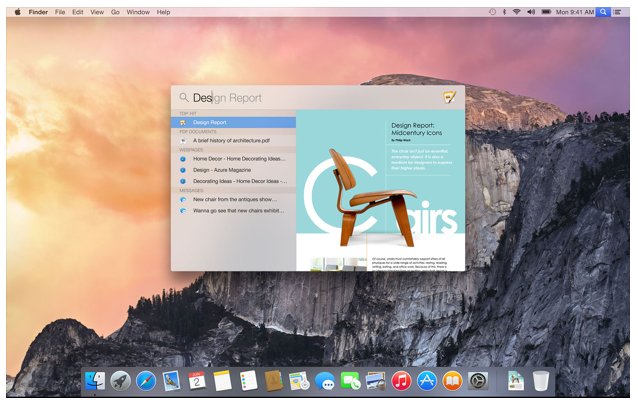
Task: Open the File menu
Action: [x=60, y=12]
